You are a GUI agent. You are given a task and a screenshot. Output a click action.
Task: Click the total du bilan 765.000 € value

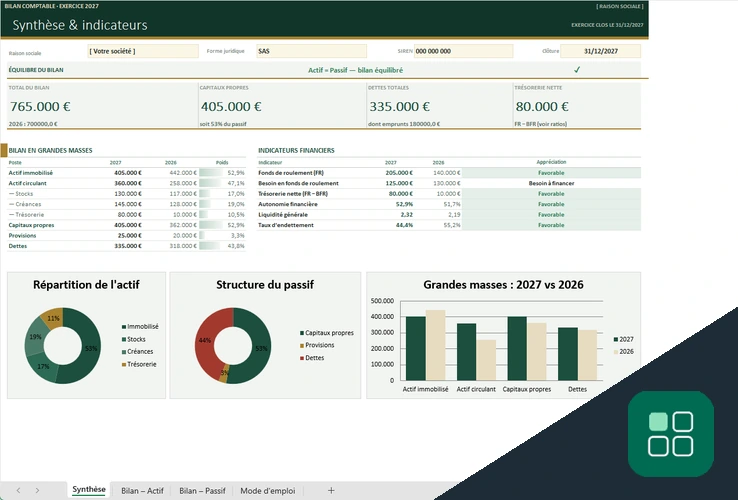tap(40, 106)
